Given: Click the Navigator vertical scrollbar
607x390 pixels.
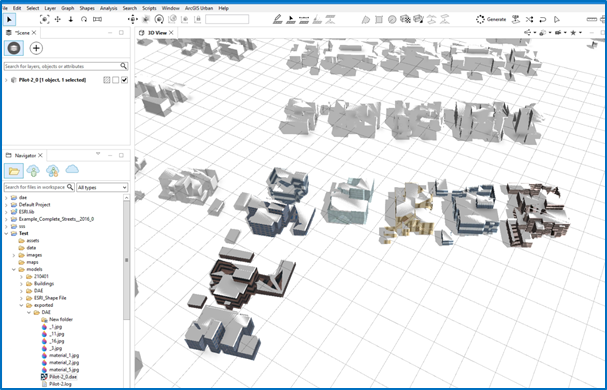Looking at the screenshot, I should pyautogui.click(x=126, y=260).
